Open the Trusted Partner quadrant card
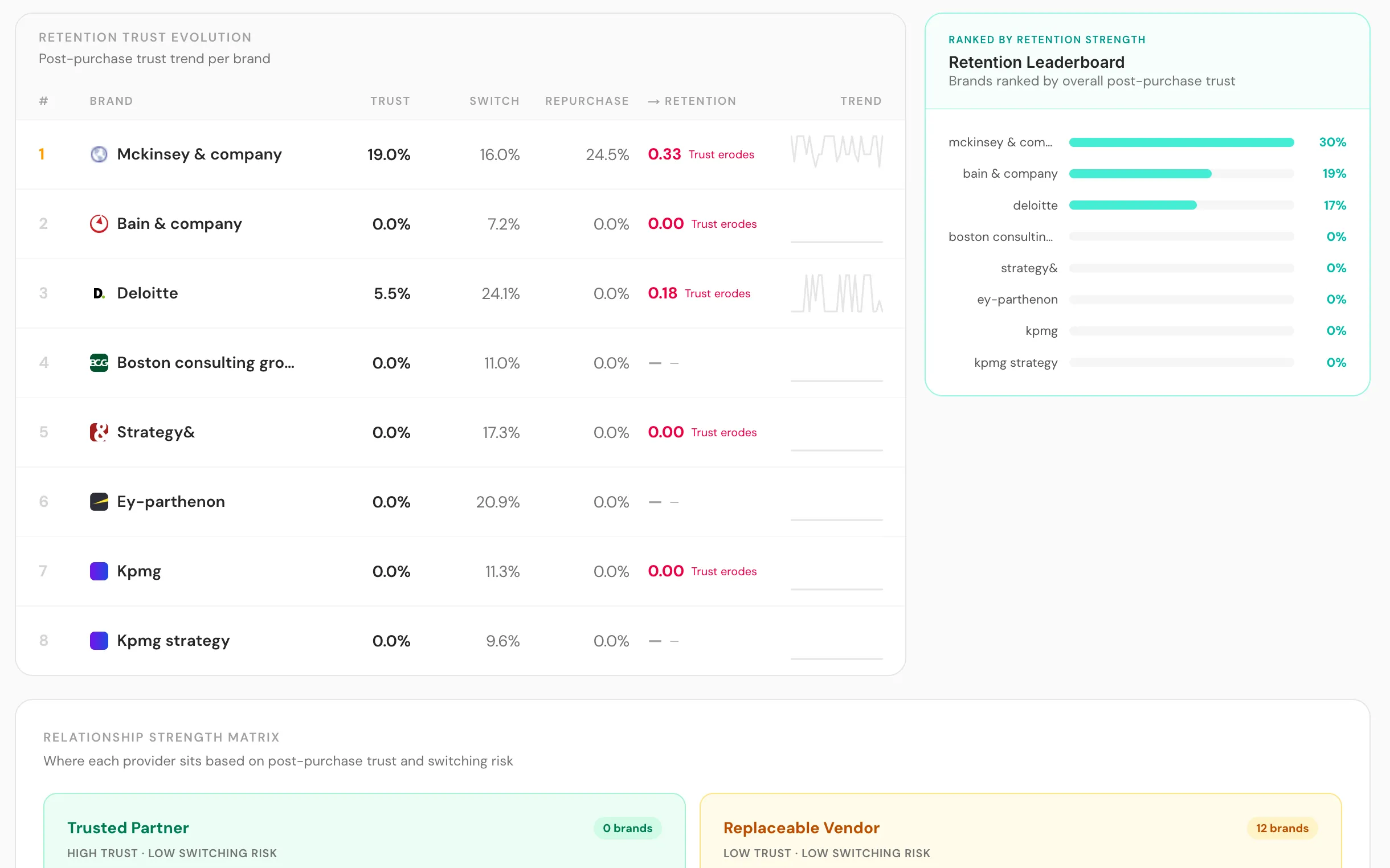The image size is (1390, 868). (x=365, y=830)
